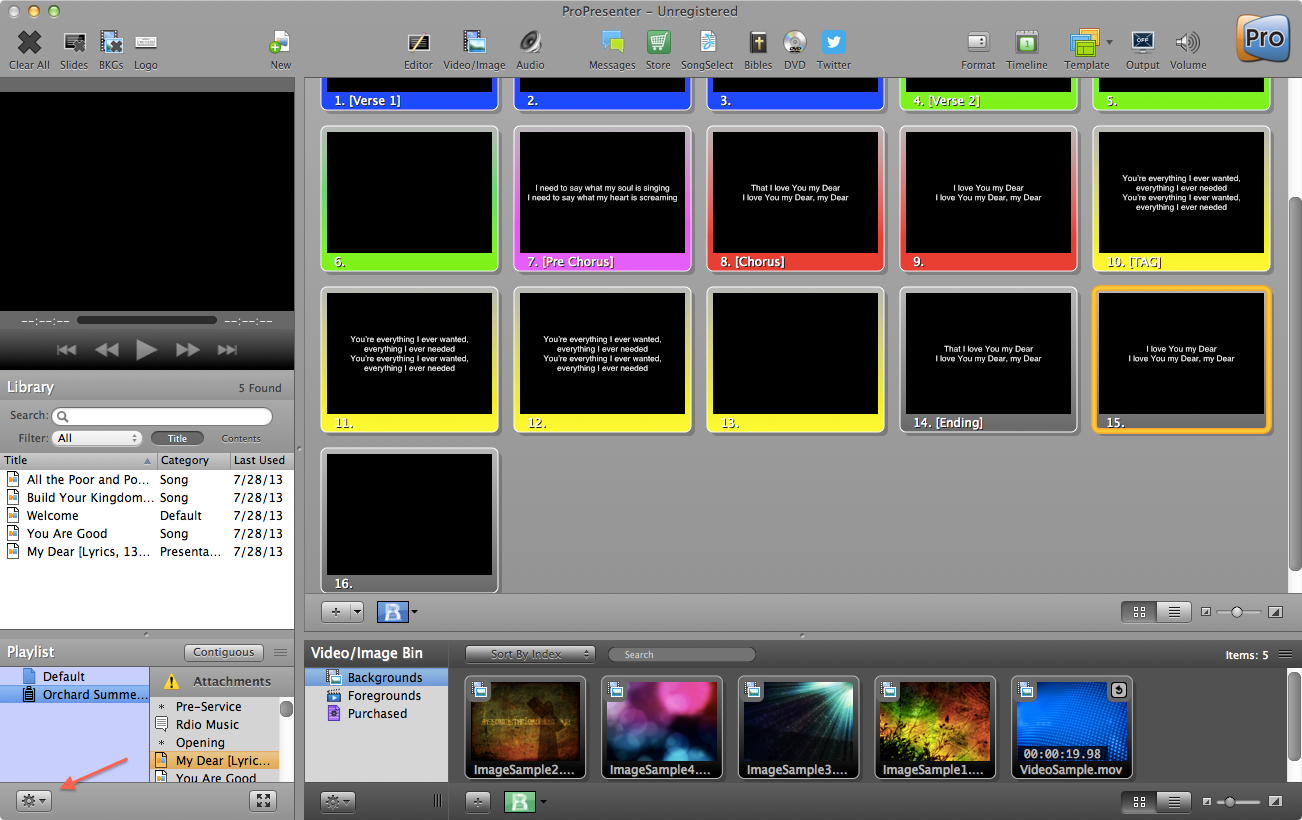Toggle the Output display icon

pyautogui.click(x=1143, y=42)
